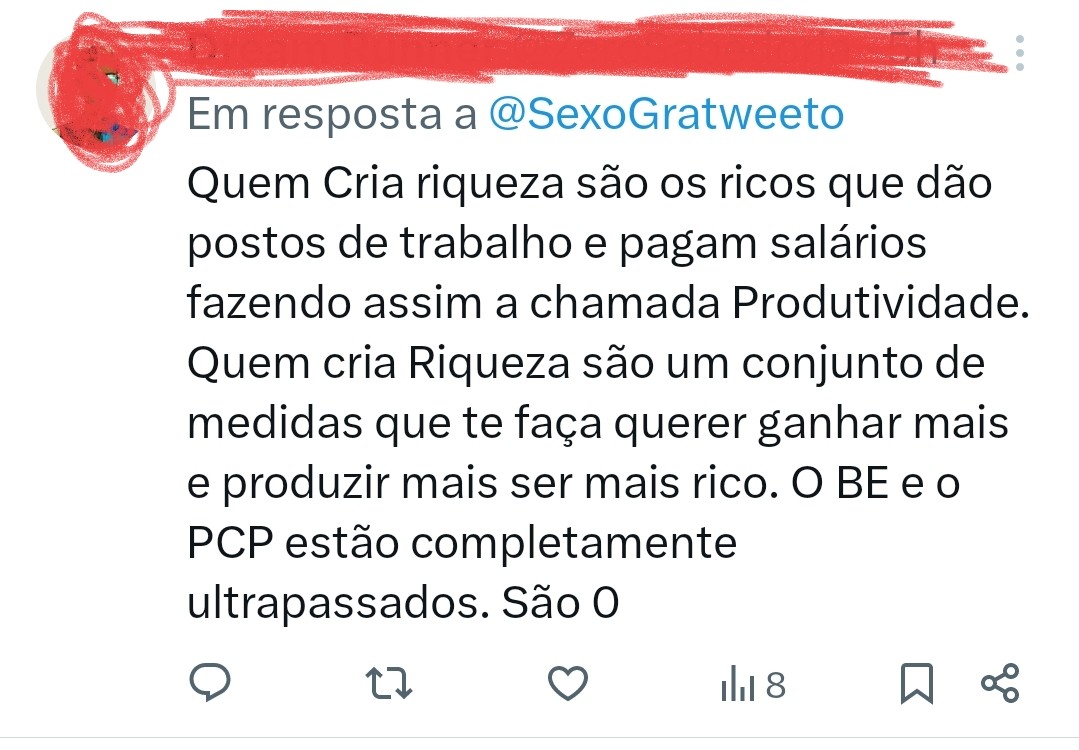
Task: Click the view count number 8
Action: pos(776,685)
